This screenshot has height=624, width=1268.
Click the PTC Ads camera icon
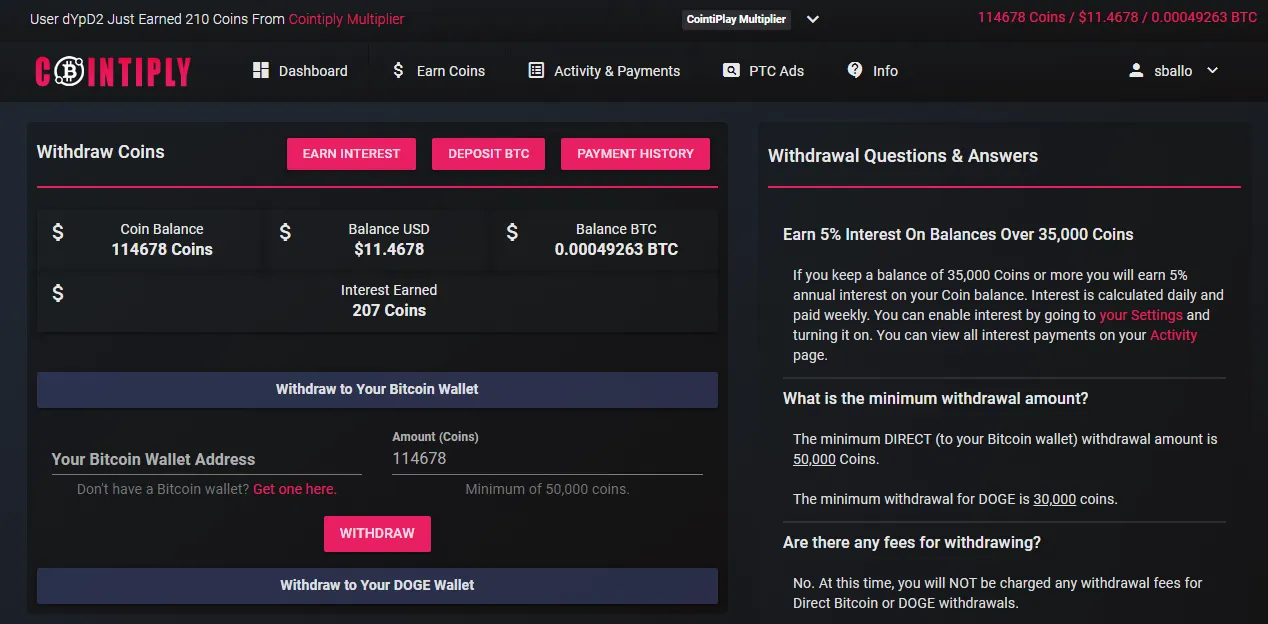731,70
